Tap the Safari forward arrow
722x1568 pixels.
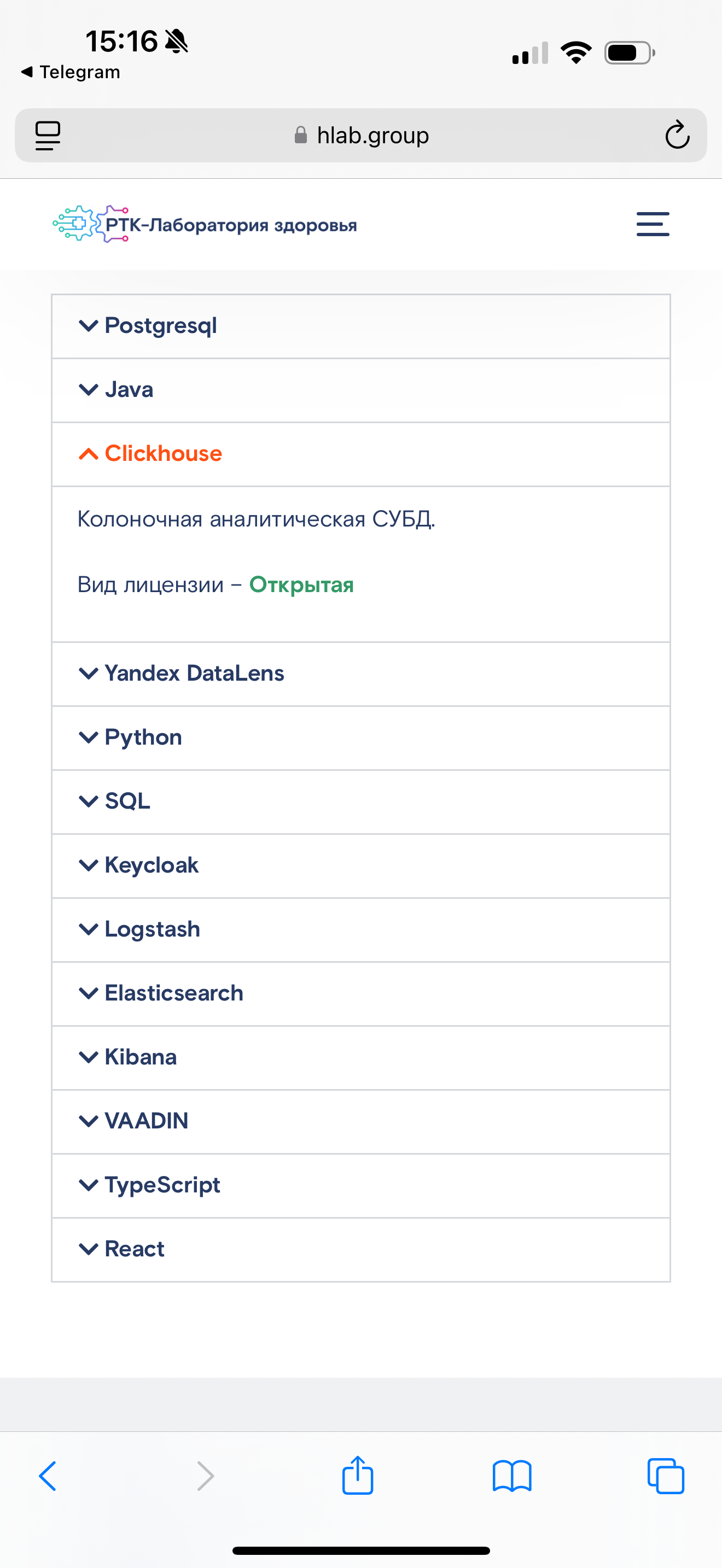206,1476
